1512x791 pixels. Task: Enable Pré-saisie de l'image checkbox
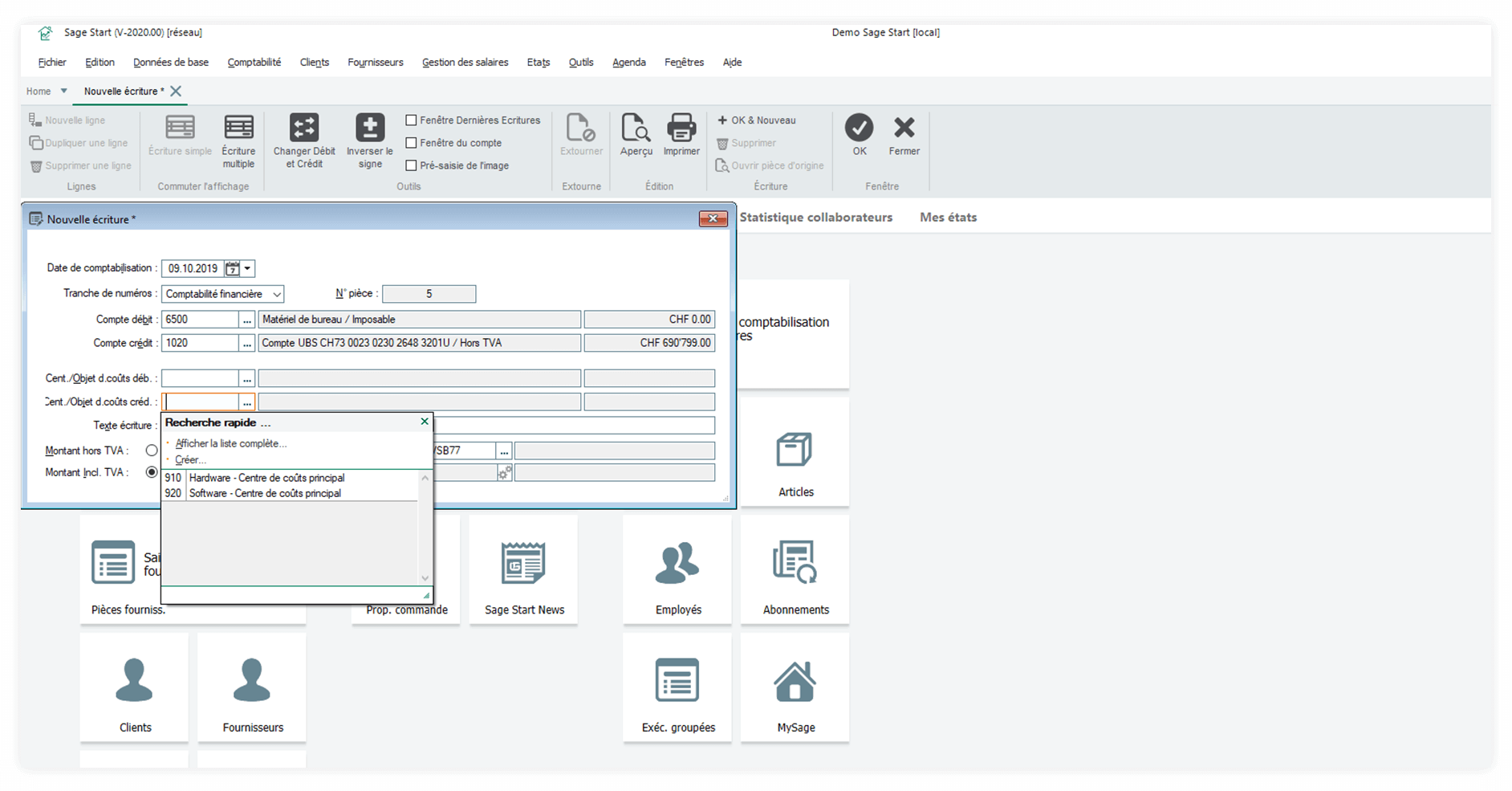coord(411,165)
